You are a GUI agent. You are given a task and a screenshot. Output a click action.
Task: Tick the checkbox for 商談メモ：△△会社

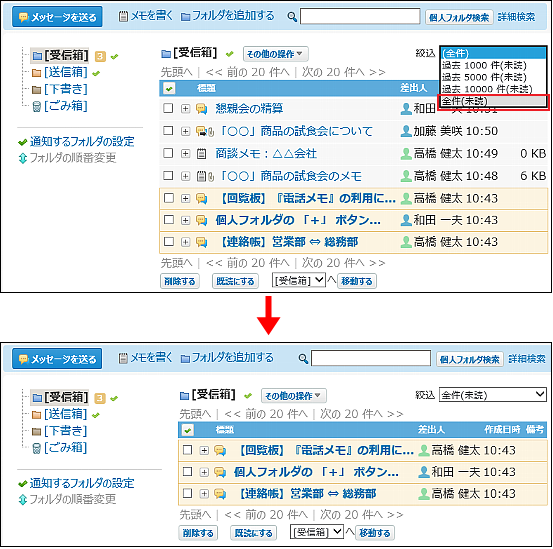[168, 153]
